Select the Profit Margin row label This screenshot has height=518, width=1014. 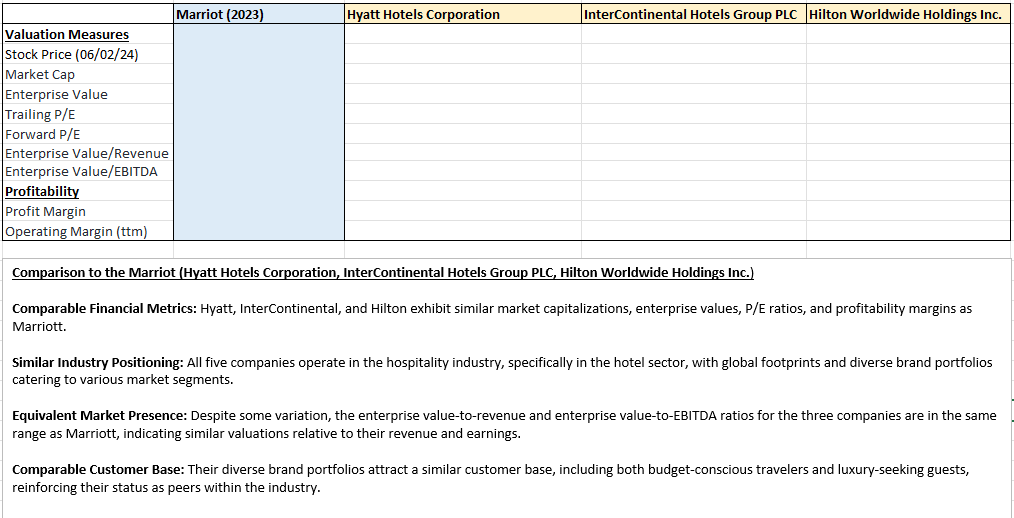point(88,211)
